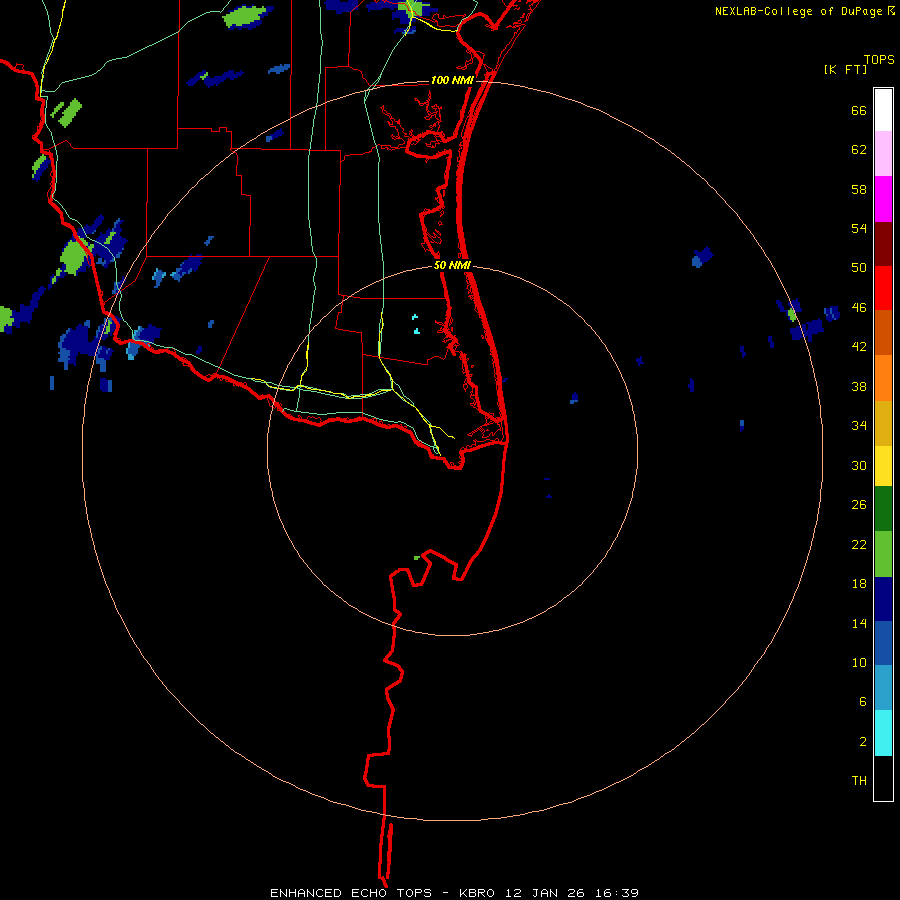Click the 22 value on the legend

click(859, 544)
